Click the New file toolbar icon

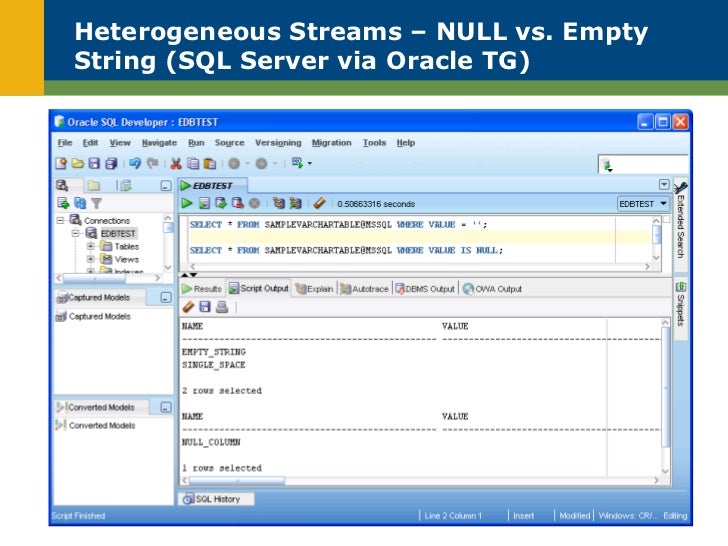click(x=61, y=163)
